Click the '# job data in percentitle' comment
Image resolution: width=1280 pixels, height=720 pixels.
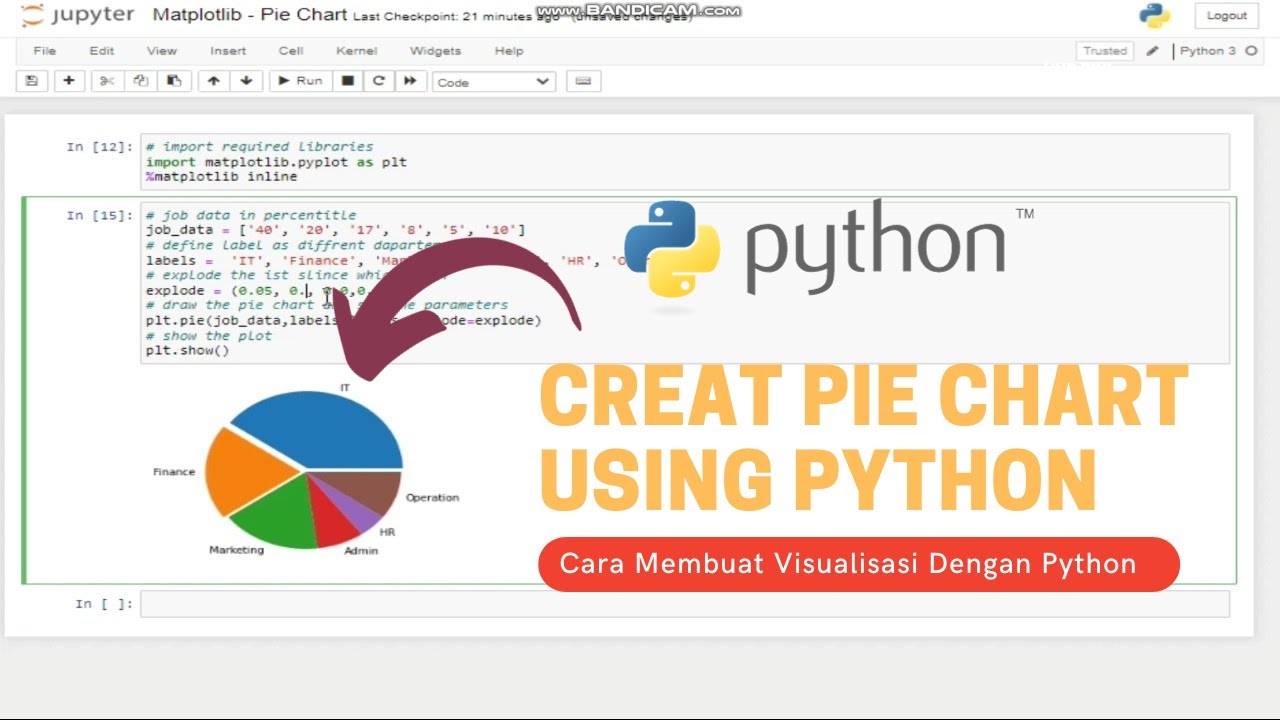pyautogui.click(x=251, y=214)
